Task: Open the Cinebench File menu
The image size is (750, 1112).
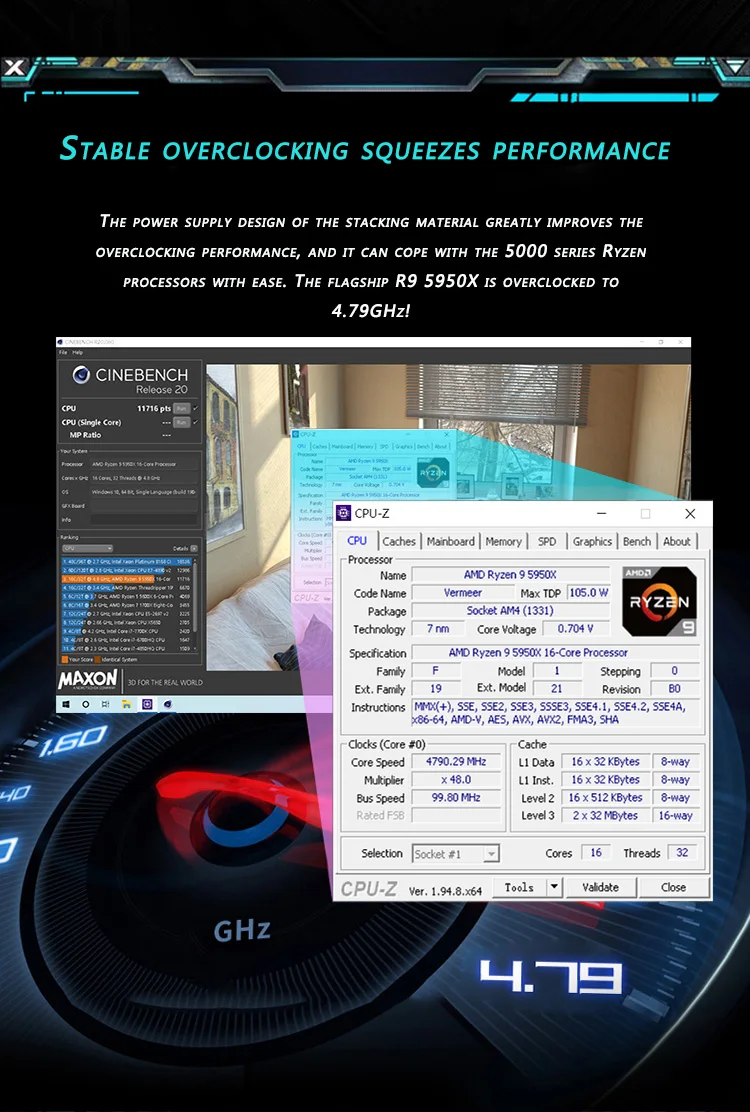Action: point(63,352)
